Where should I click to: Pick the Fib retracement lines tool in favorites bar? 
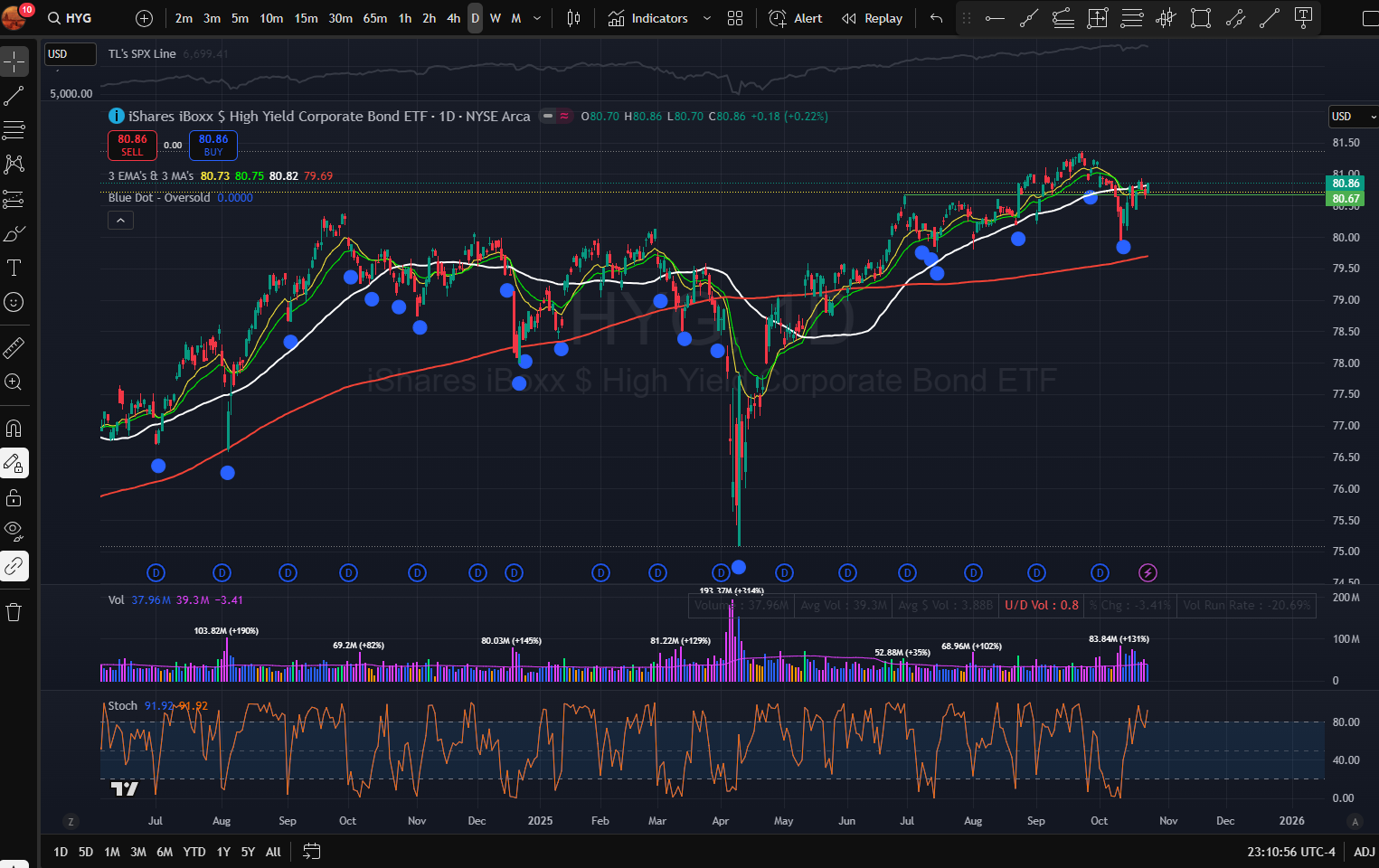(x=1132, y=18)
